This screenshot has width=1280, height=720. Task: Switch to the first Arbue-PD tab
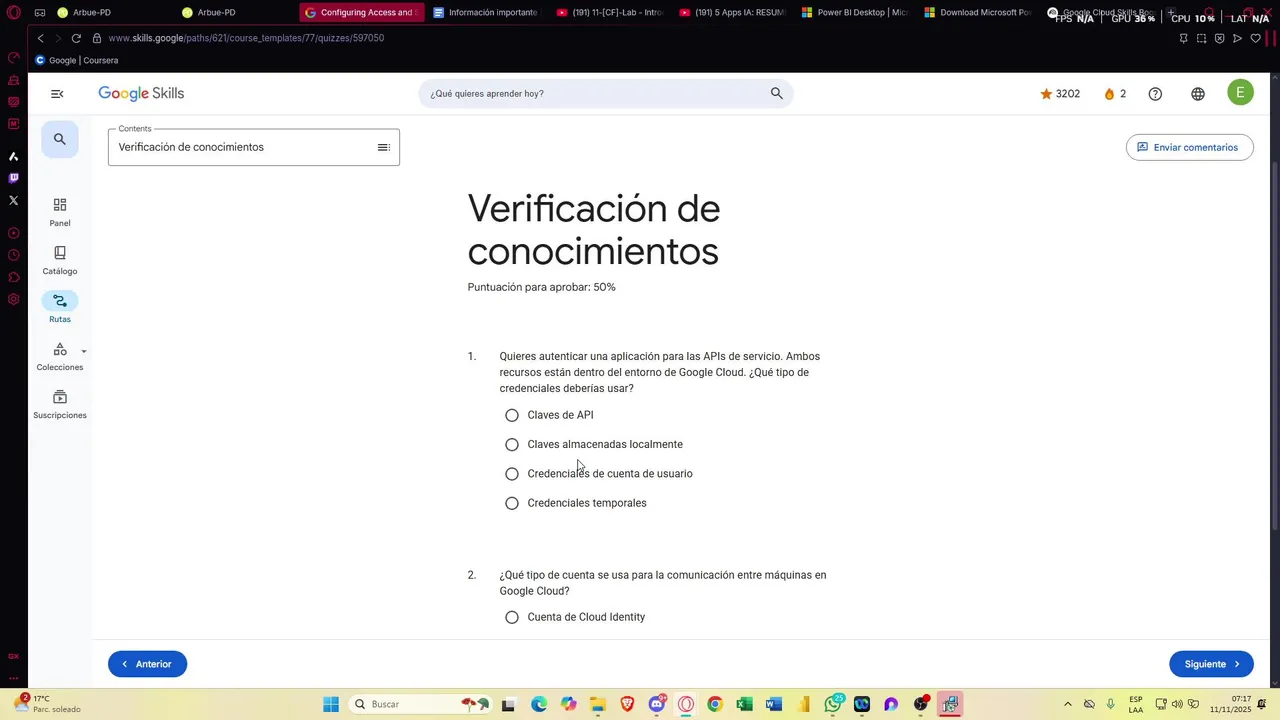click(92, 13)
